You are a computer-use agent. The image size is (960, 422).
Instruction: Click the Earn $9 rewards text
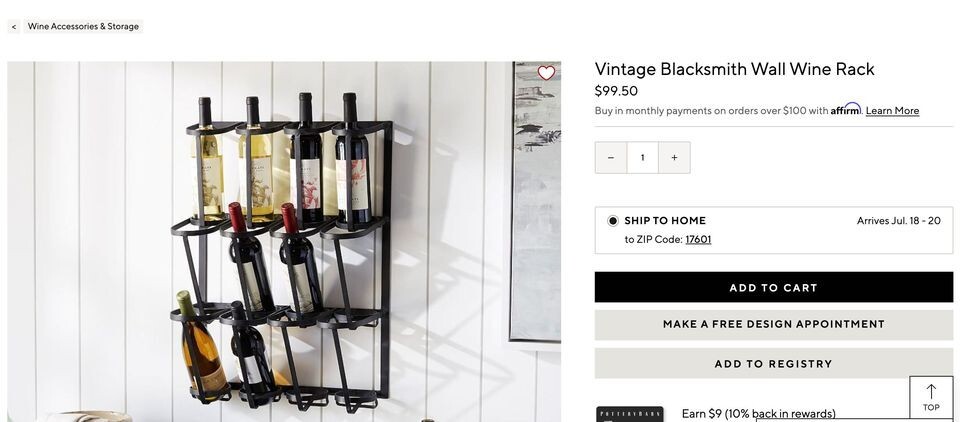tap(759, 414)
